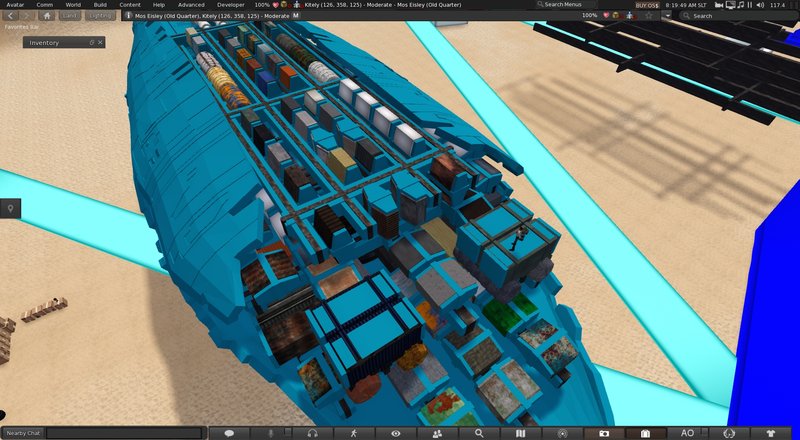Expand the location history dropdown arrow
Screen dimensions: 800x440
667,16
